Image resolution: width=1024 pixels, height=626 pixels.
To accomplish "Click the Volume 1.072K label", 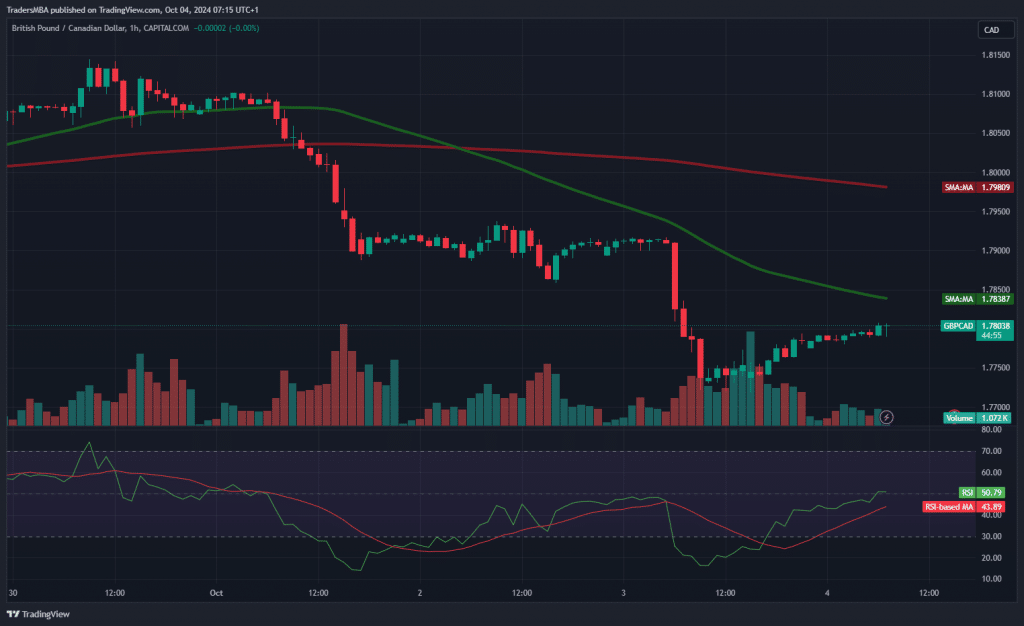I will coord(977,418).
